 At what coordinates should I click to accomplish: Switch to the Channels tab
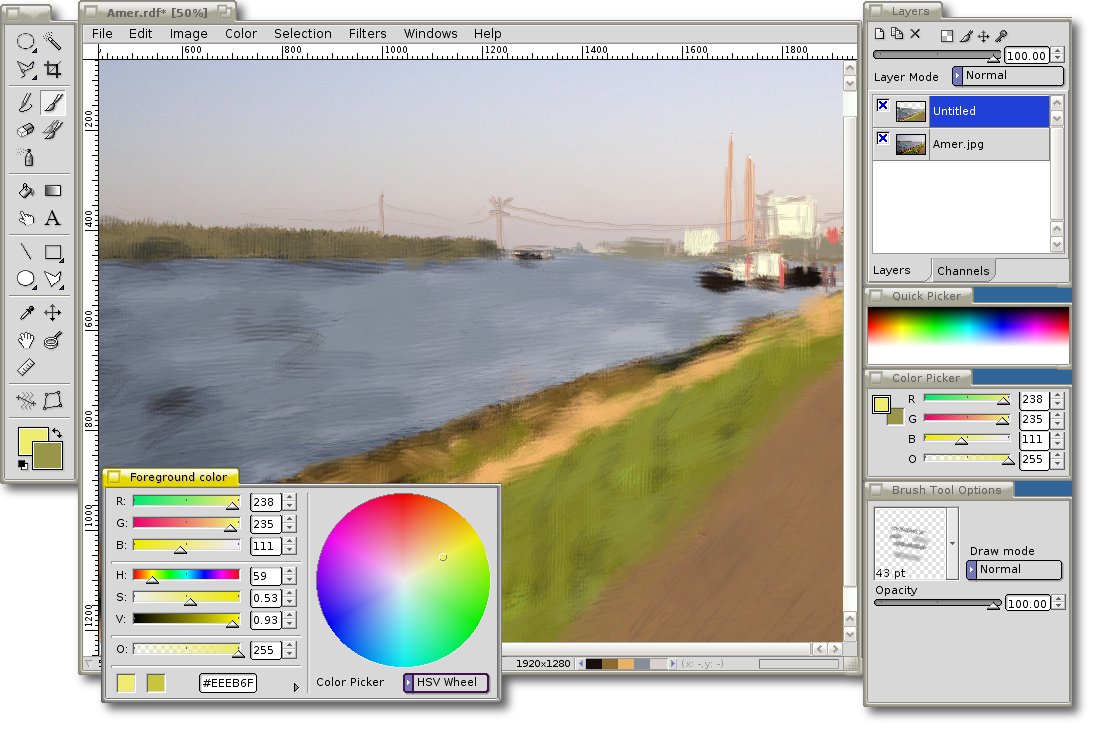[x=963, y=271]
